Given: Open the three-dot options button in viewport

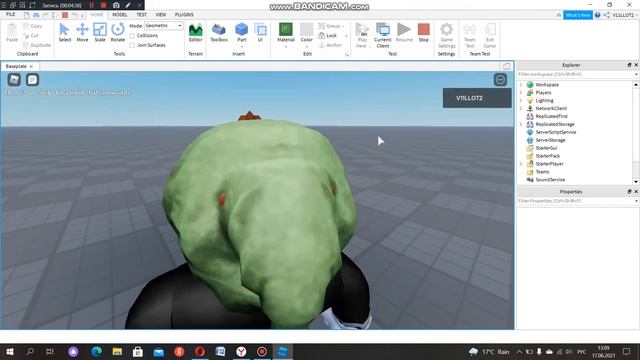Looking at the screenshot, I should [500, 80].
